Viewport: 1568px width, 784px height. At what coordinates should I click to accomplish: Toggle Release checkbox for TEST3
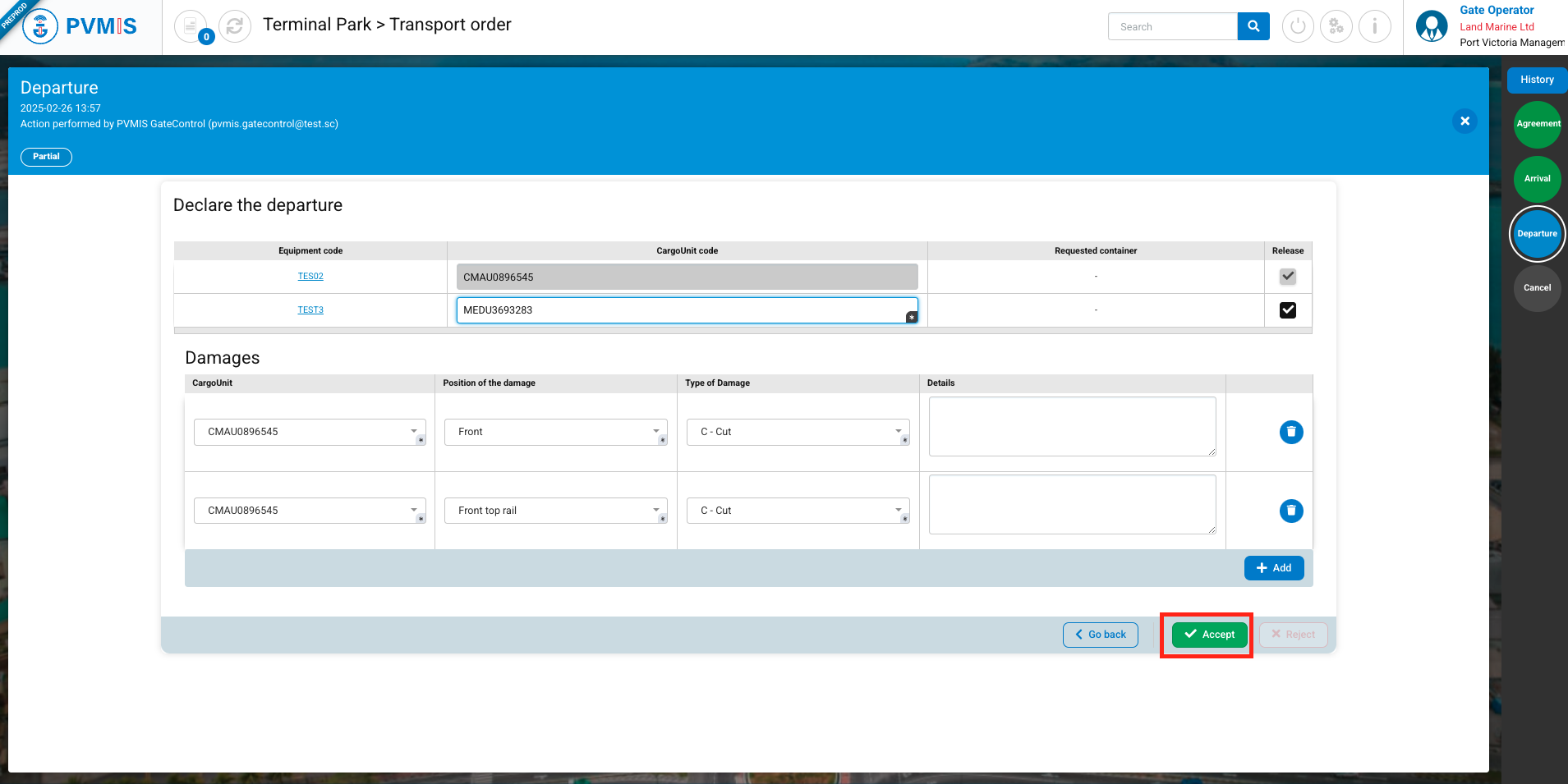coord(1288,310)
